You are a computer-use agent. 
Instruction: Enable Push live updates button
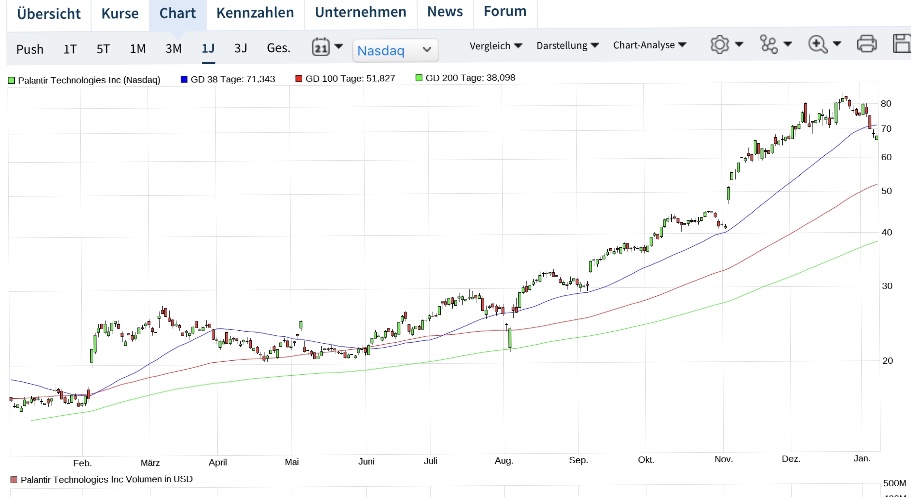30,48
